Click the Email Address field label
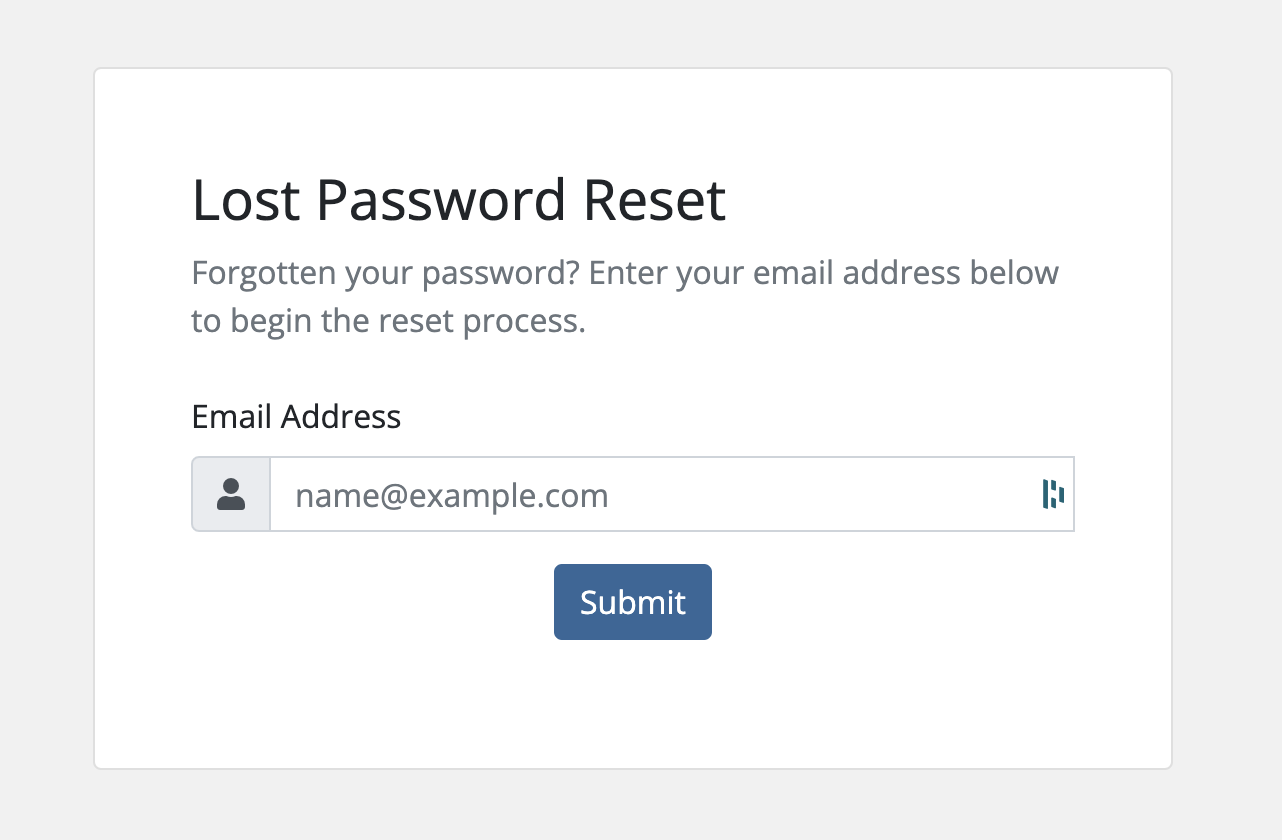The height and width of the screenshot is (840, 1282). [x=296, y=416]
